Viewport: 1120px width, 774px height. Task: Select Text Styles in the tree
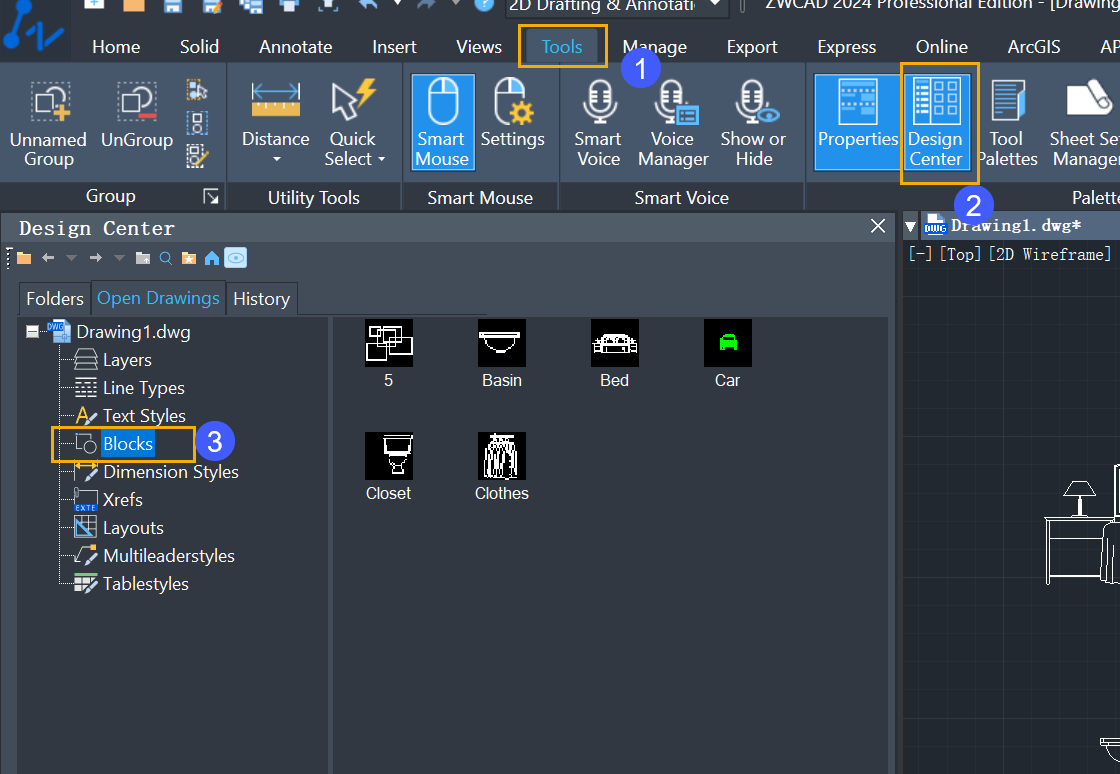click(x=144, y=416)
